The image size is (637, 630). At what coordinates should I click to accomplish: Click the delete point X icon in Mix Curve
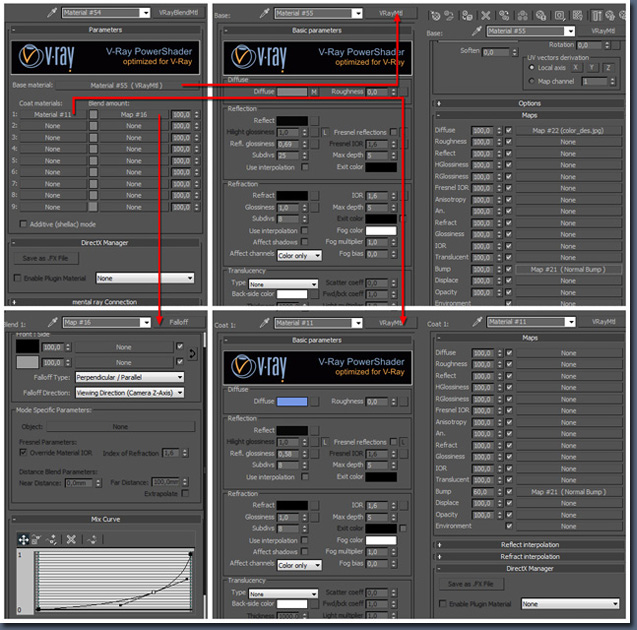tap(71, 539)
